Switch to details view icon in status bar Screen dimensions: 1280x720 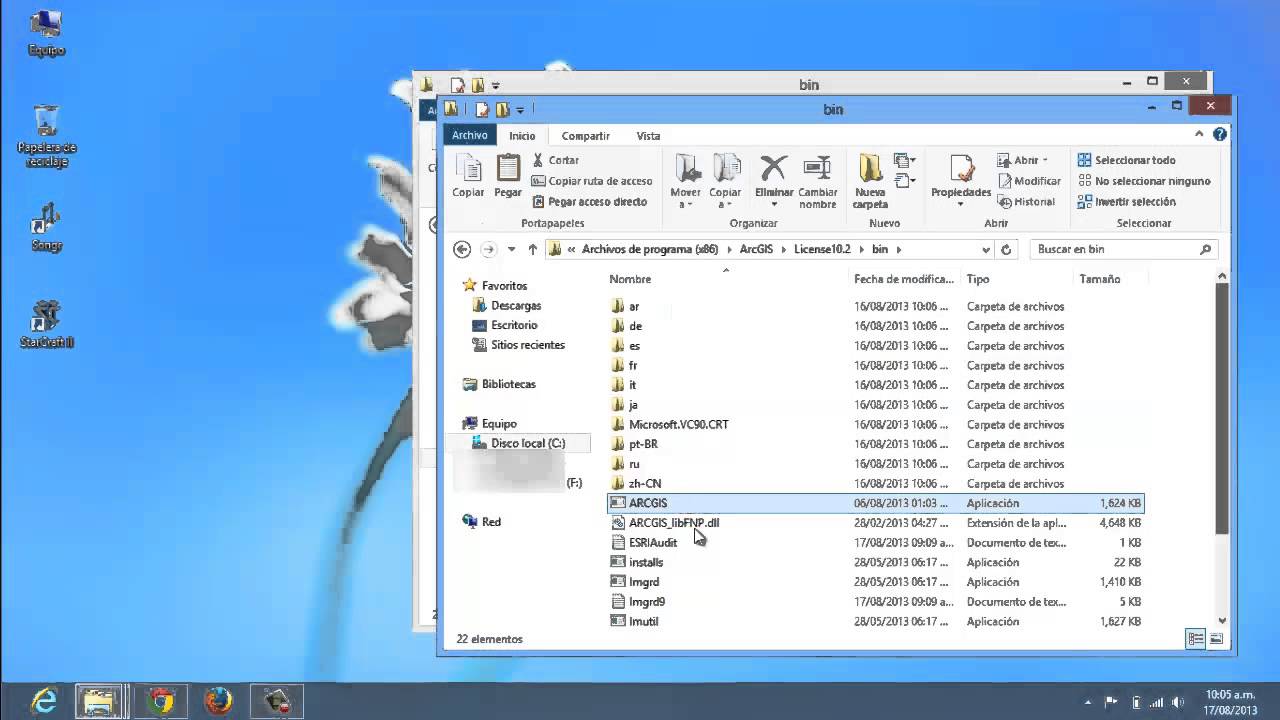tap(1196, 639)
